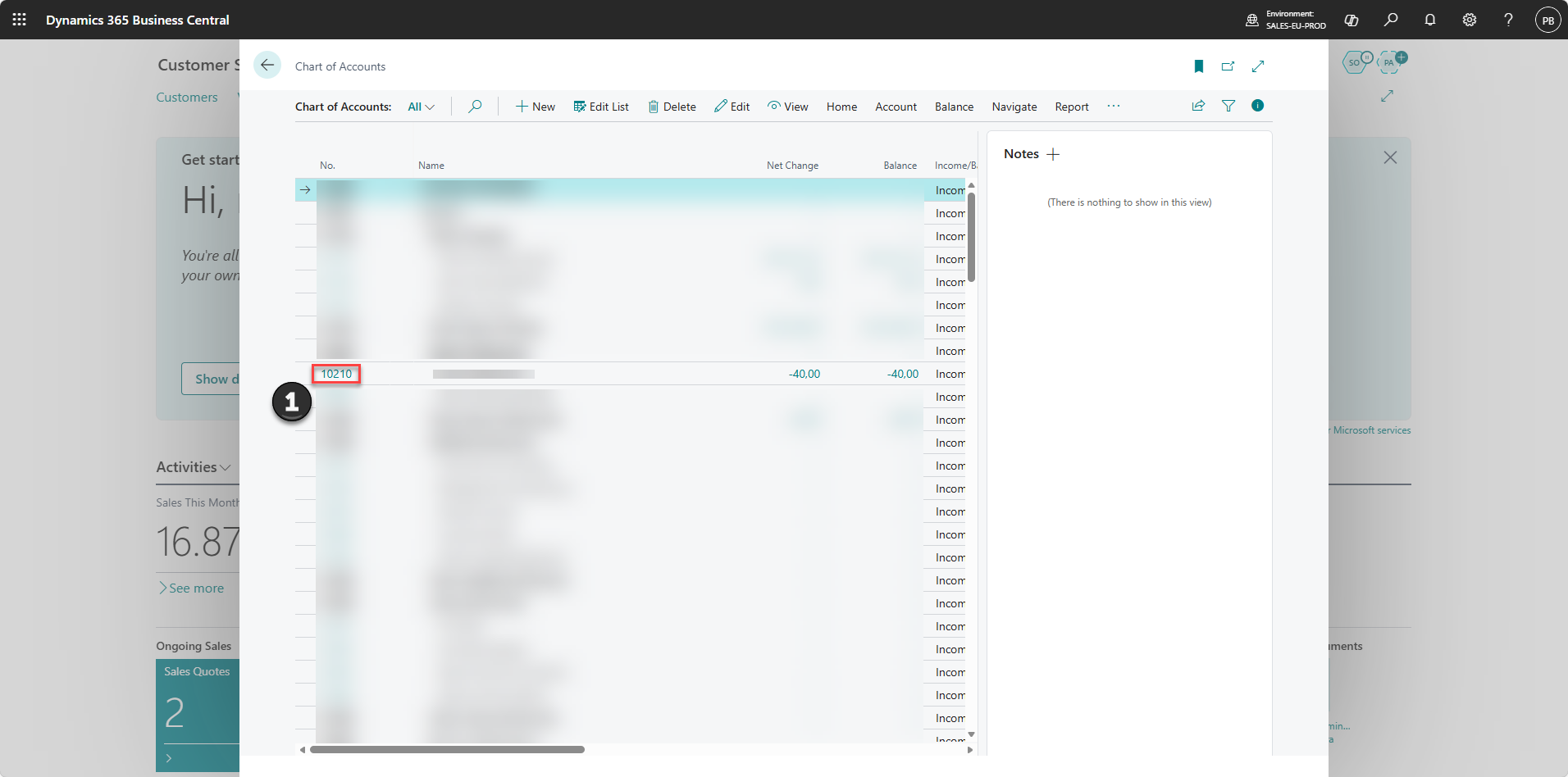Click the scroll-down arrow of the list

tap(971, 734)
